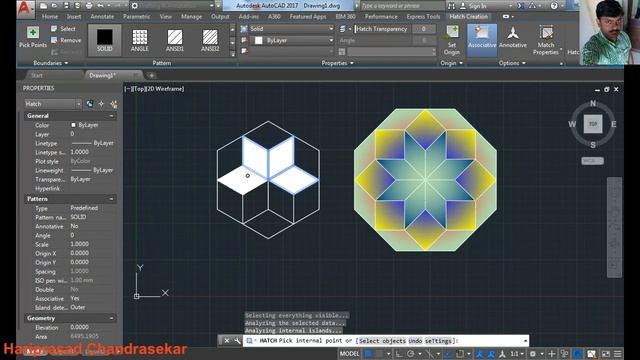Open the Annotate ribbon tab
Viewport: 640px width, 360px height.
(102, 16)
